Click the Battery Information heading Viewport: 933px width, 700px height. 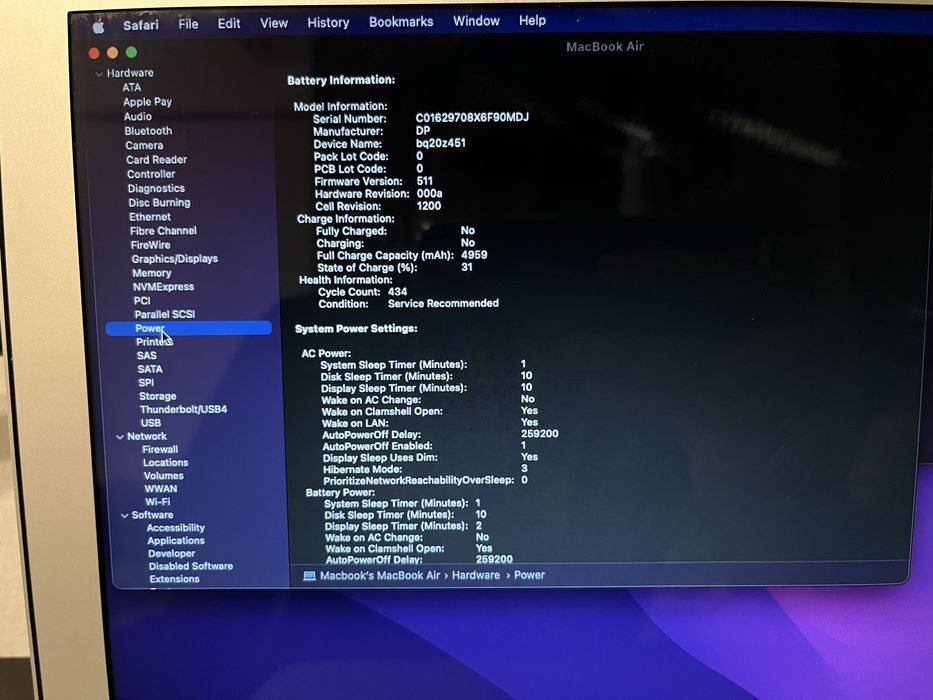[x=341, y=80]
